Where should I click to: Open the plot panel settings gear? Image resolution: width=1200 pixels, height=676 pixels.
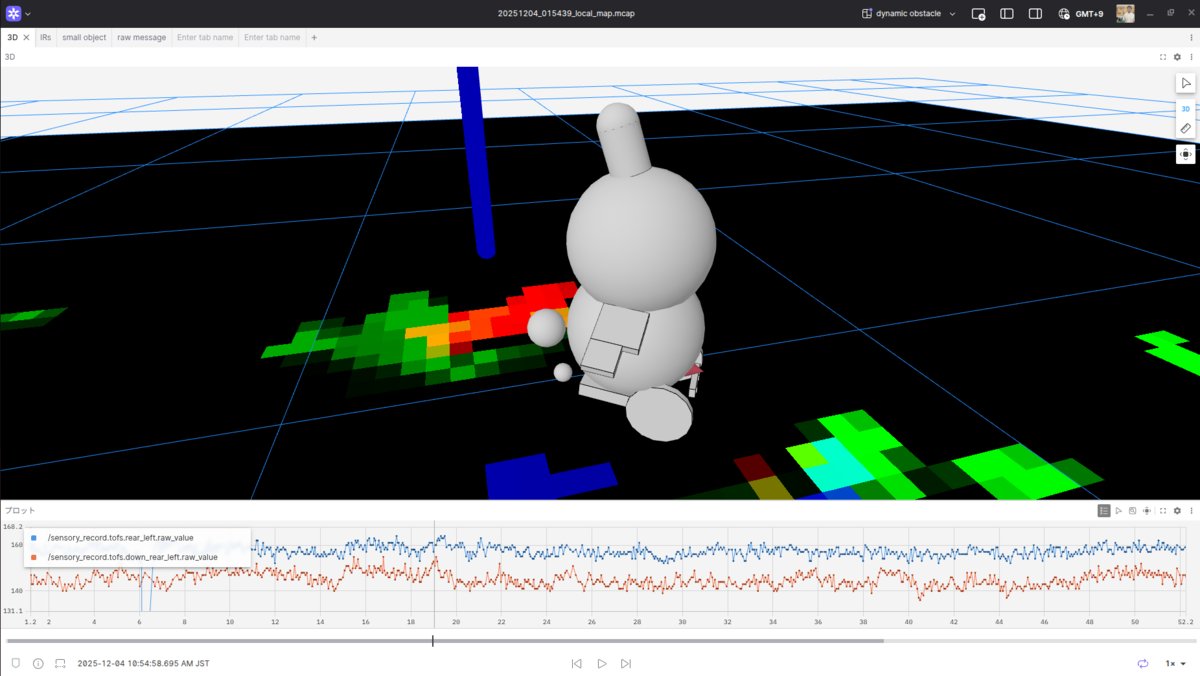(1177, 510)
